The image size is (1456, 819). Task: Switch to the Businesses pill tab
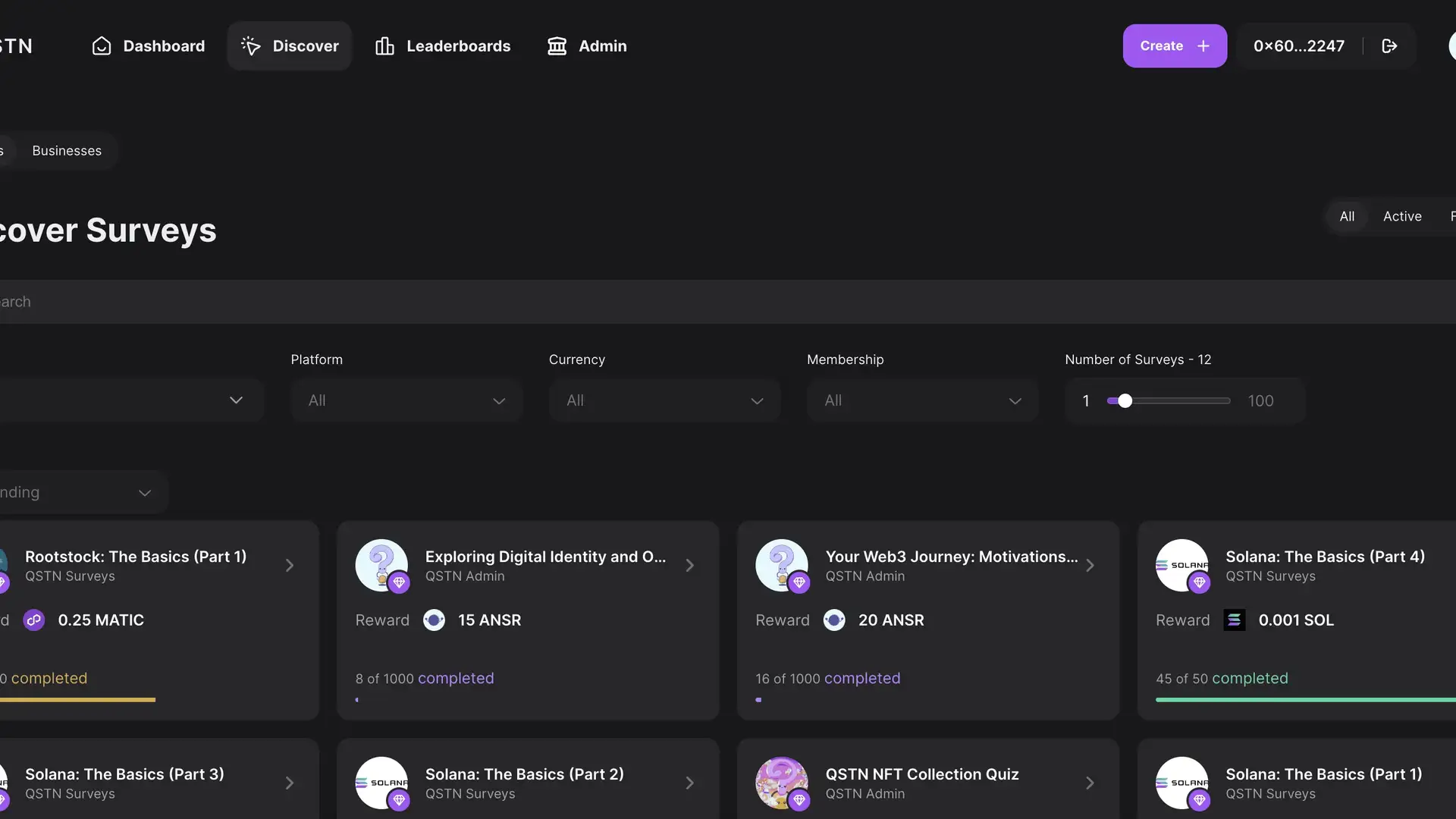[x=67, y=151]
